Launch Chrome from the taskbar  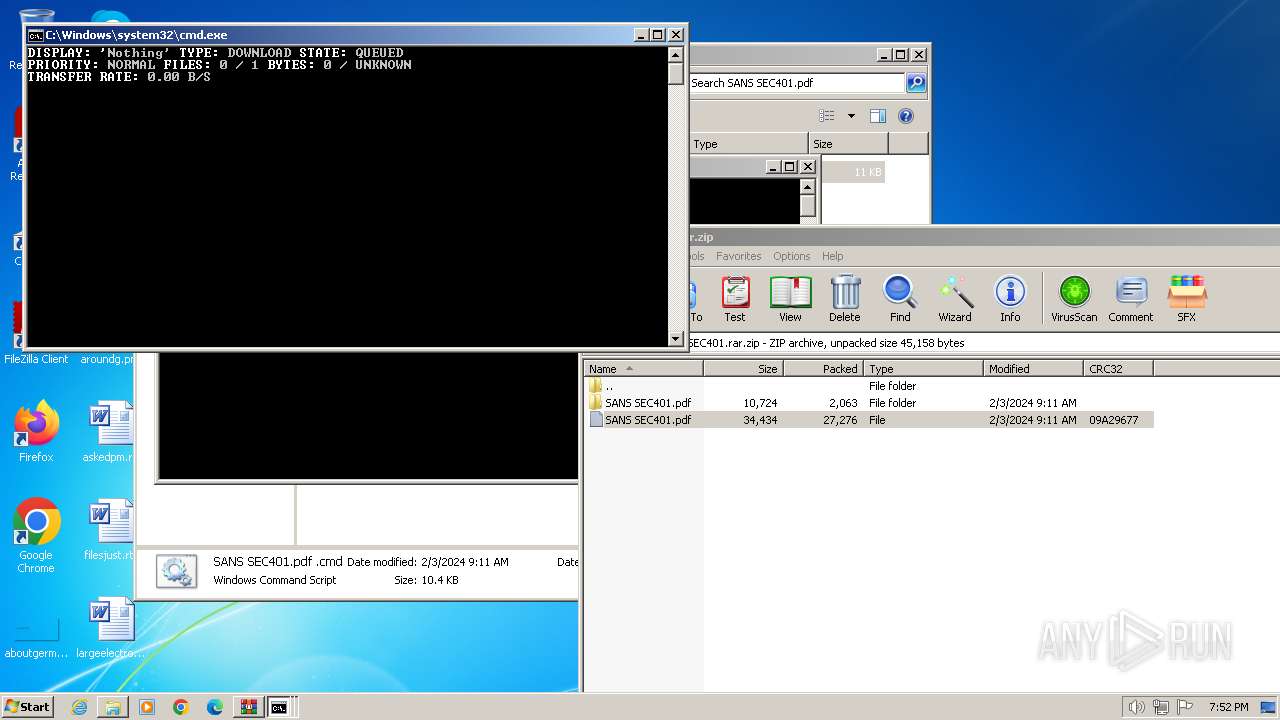coord(181,707)
